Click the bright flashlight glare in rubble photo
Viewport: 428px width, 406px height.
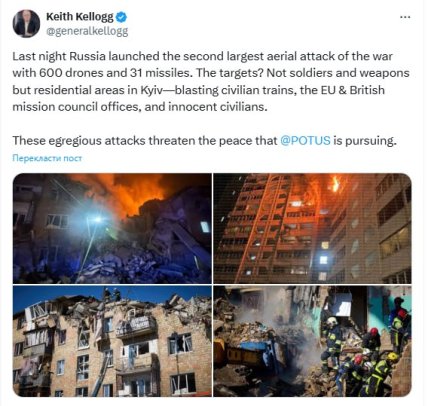click(x=98, y=219)
